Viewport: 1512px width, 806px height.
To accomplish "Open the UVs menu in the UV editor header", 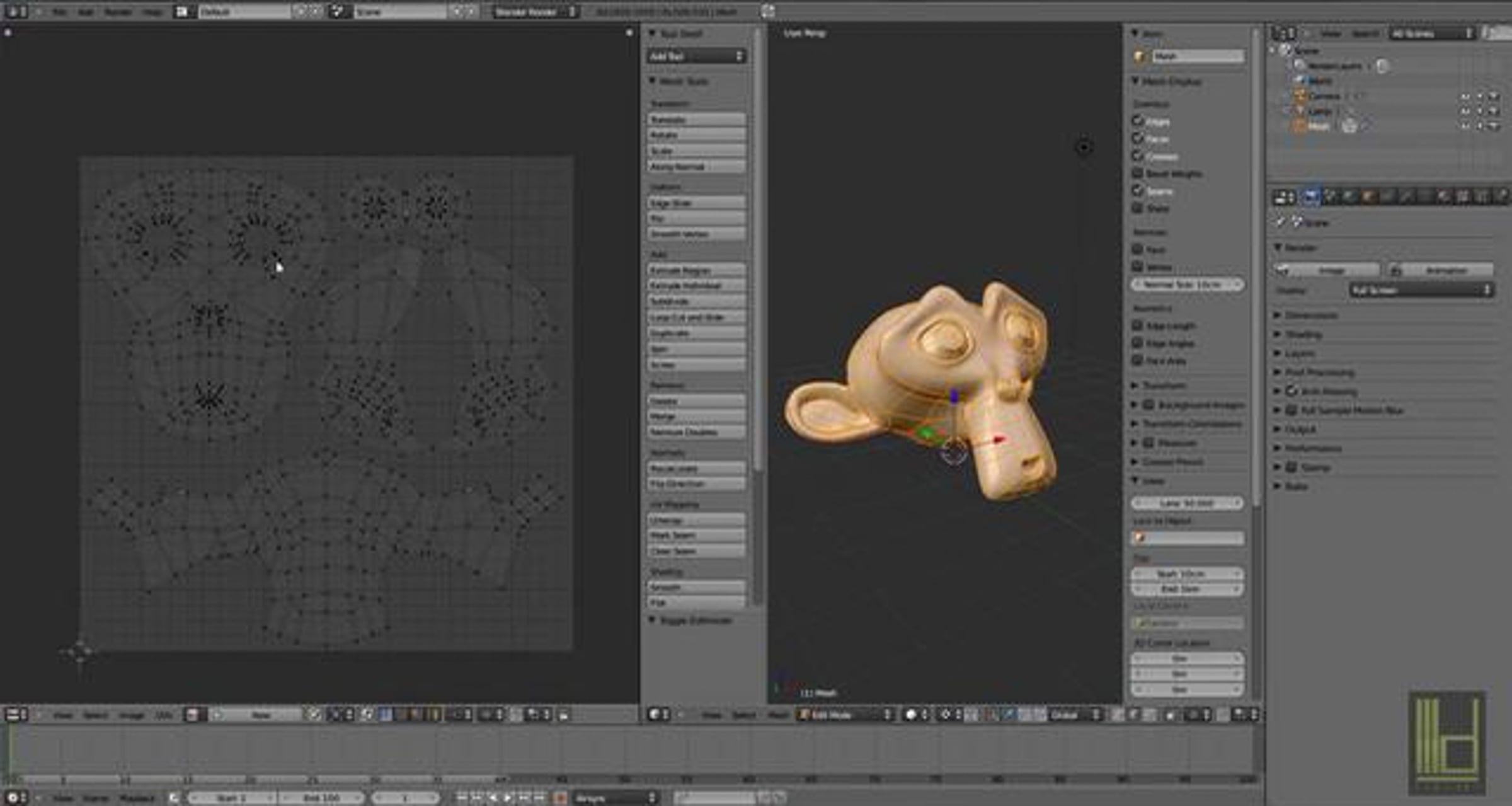I will click(x=164, y=715).
